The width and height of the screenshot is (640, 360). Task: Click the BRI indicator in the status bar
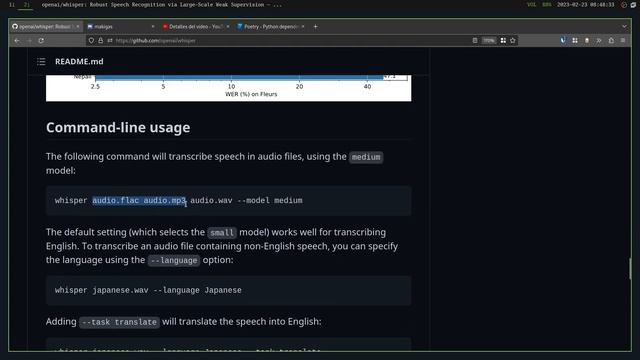pos(547,4)
